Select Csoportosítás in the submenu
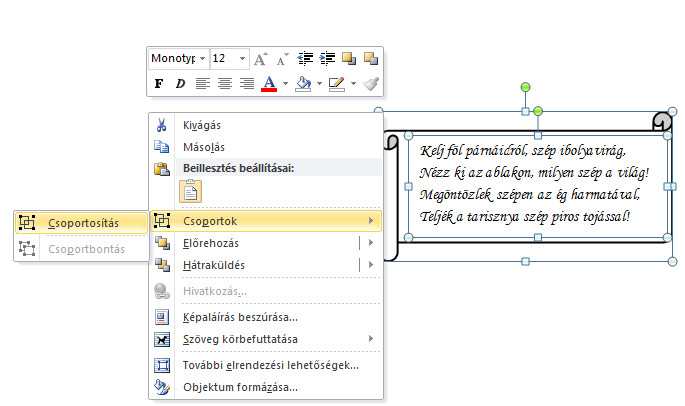 pyautogui.click(x=82, y=223)
